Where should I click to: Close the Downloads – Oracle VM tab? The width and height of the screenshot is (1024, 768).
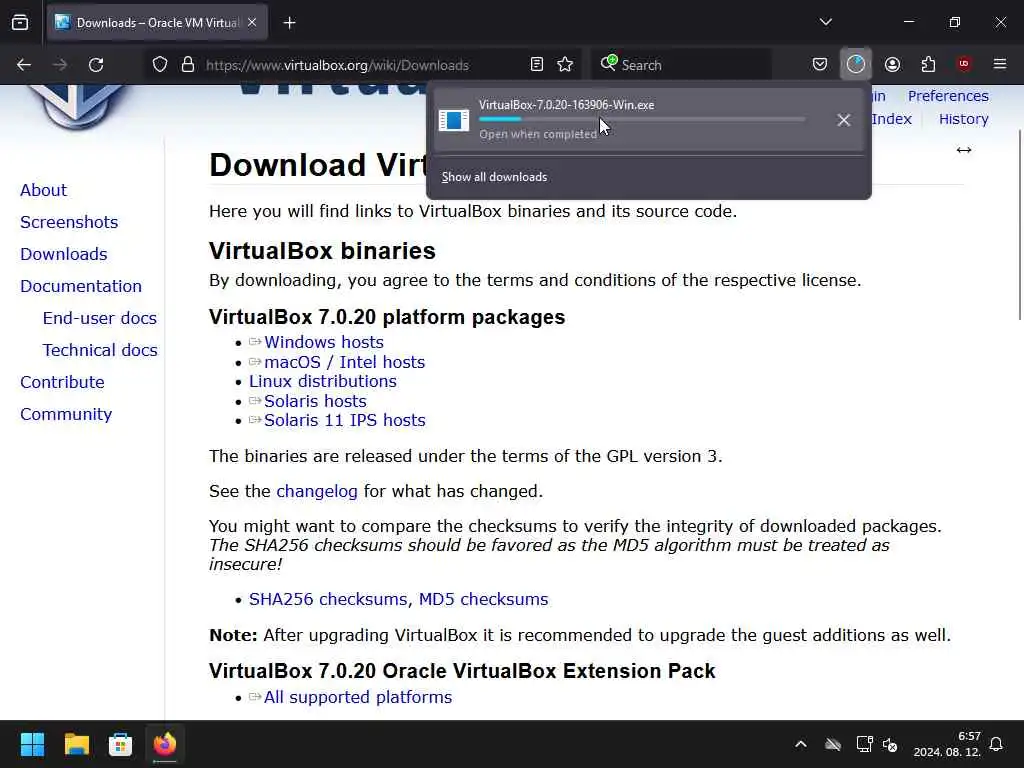click(x=252, y=23)
